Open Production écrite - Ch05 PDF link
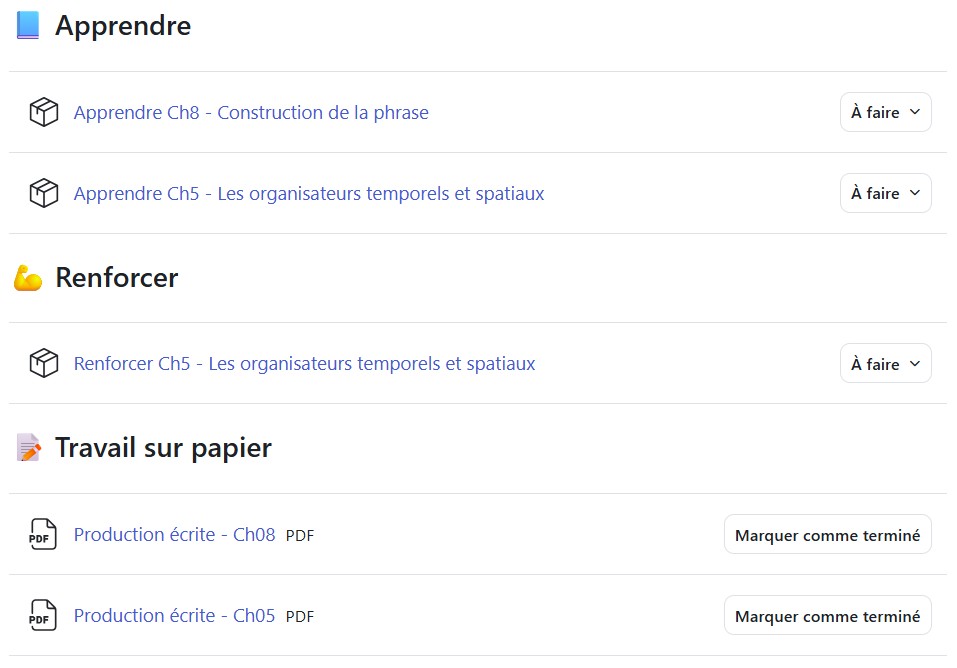The image size is (957, 668). point(174,616)
